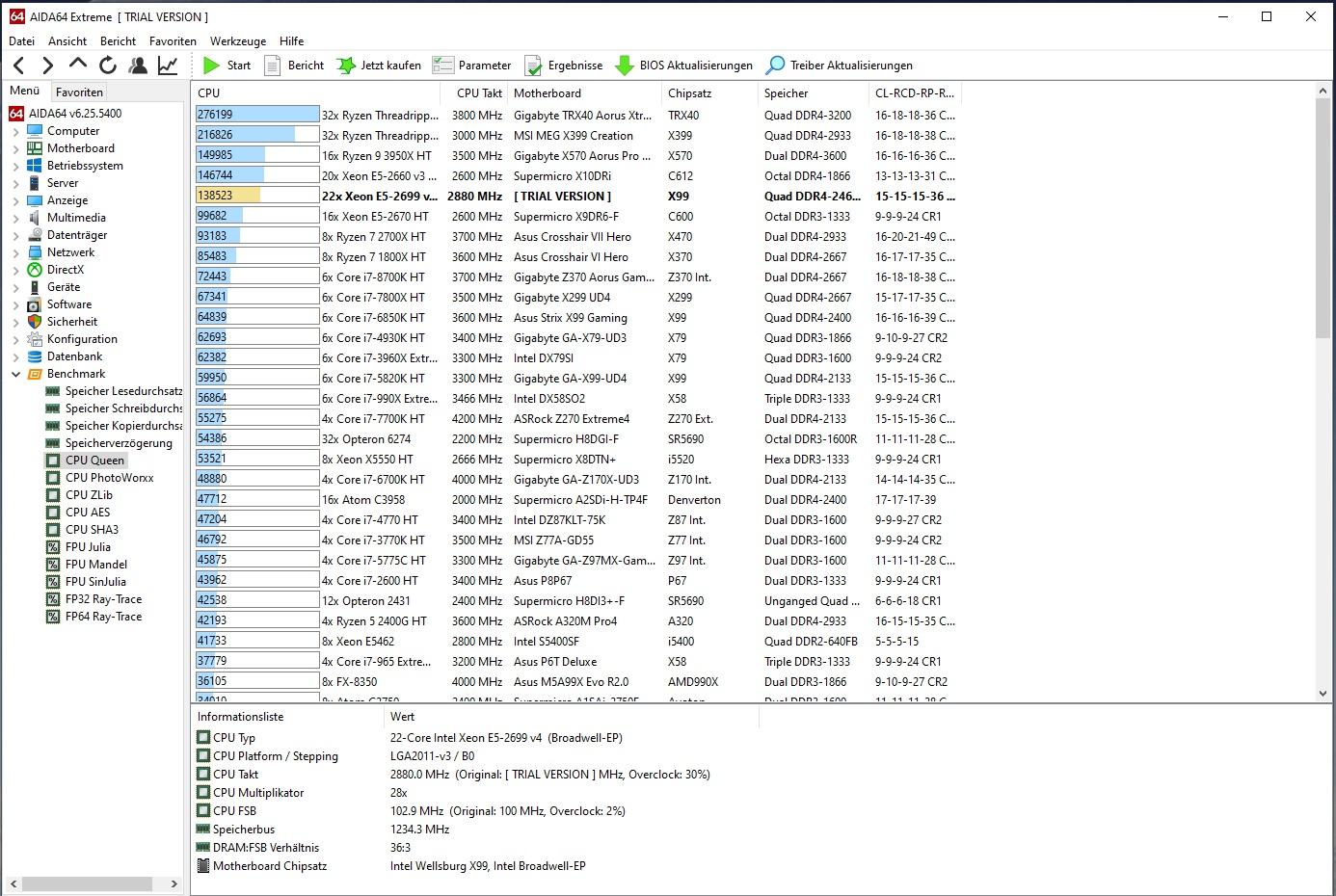Screen dimensions: 1336x896
Task: Open the Datei menu
Action: [21, 41]
